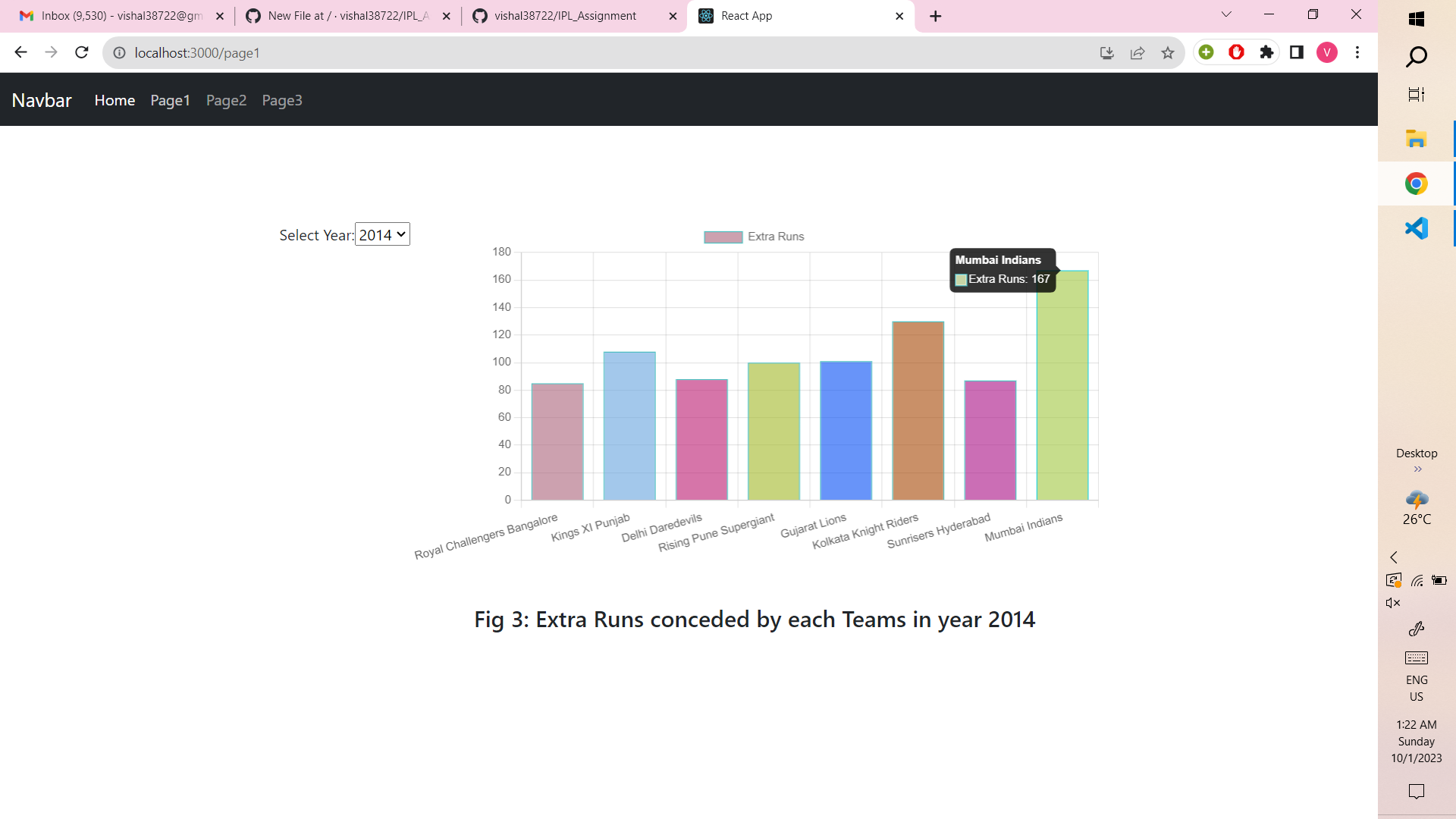Open Visual Studio Code from taskbar

(x=1416, y=228)
